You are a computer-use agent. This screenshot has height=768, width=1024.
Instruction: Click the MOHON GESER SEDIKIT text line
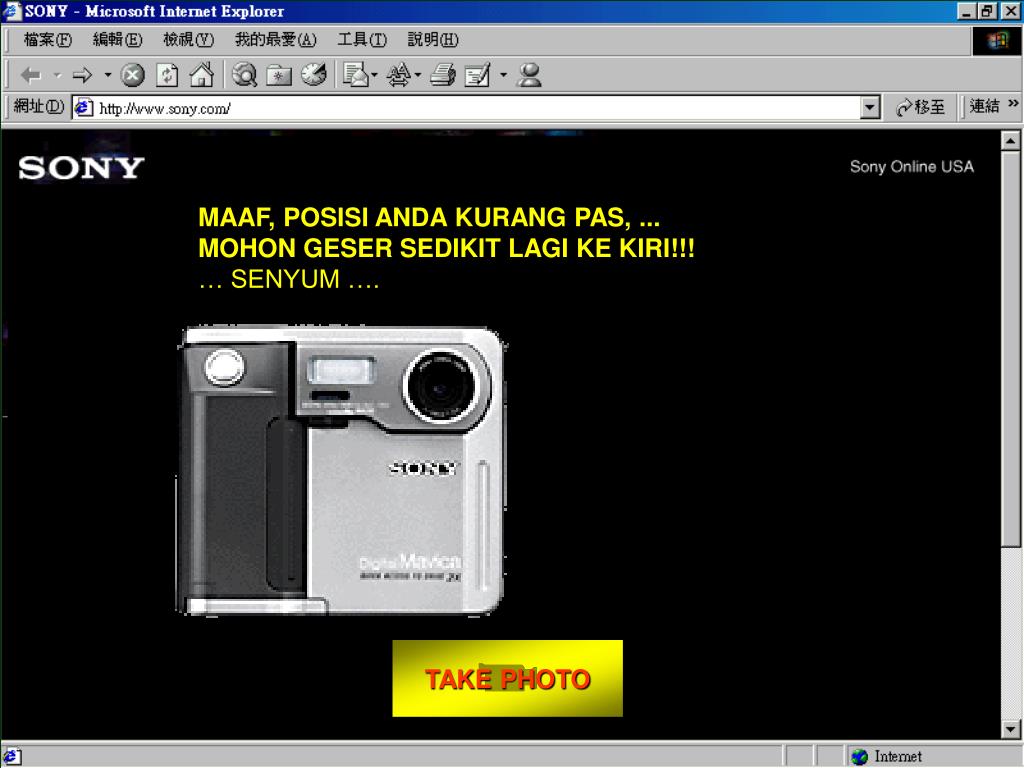click(x=446, y=248)
